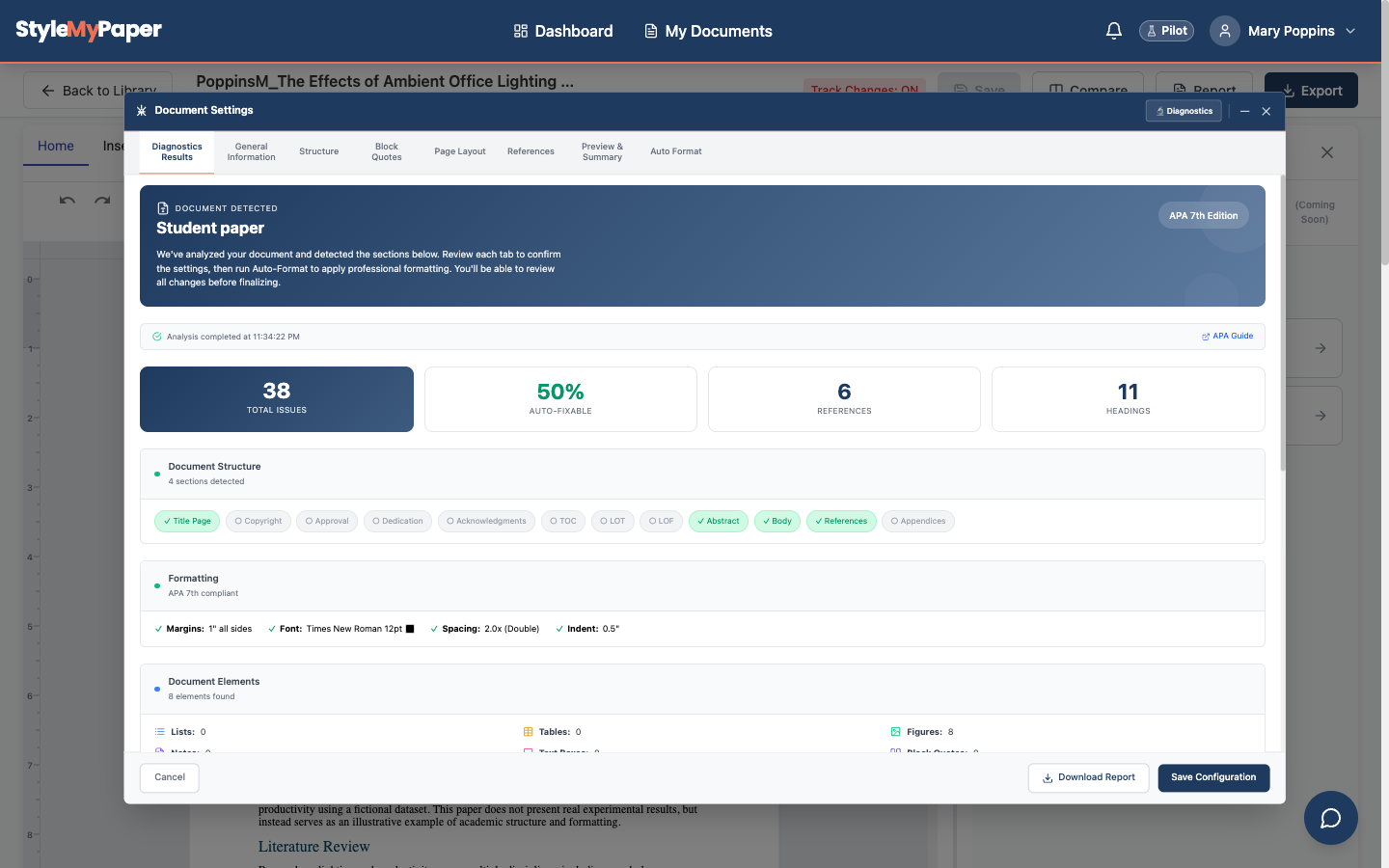Click the dialog vertical scrollbar

tap(1283, 323)
